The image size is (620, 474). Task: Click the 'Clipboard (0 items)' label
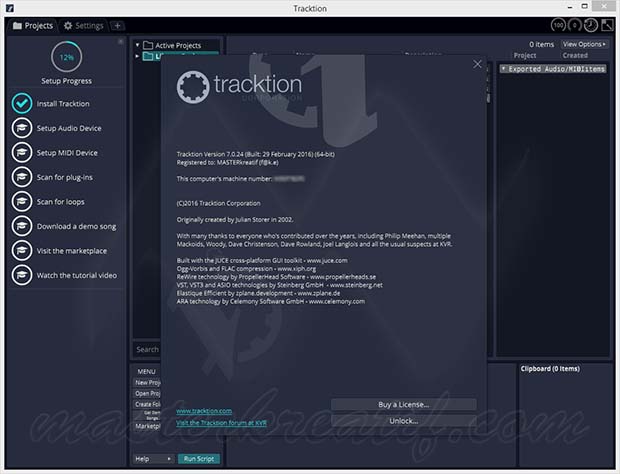pyautogui.click(x=550, y=368)
